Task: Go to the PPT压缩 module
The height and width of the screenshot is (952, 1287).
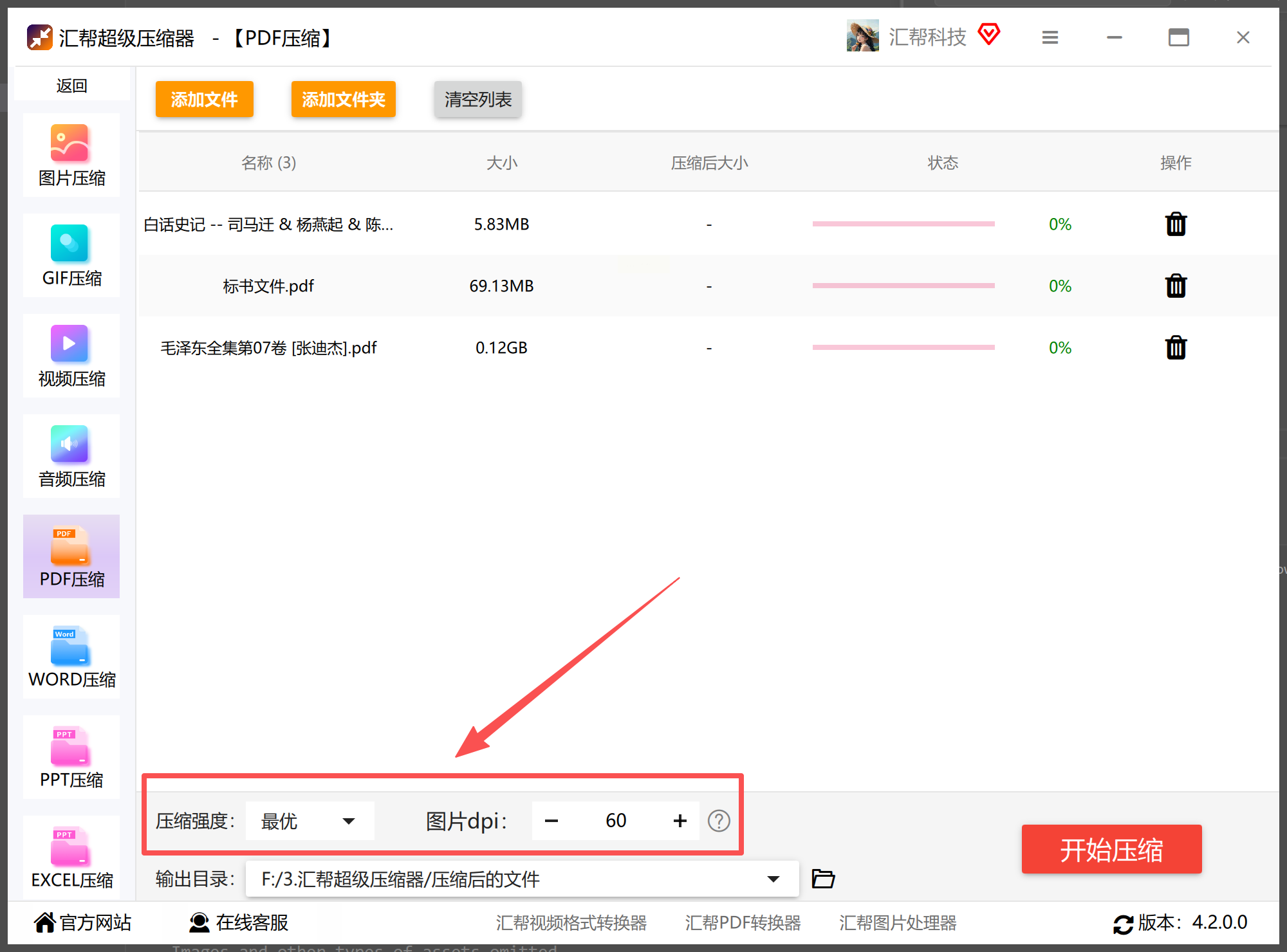Action: [71, 757]
